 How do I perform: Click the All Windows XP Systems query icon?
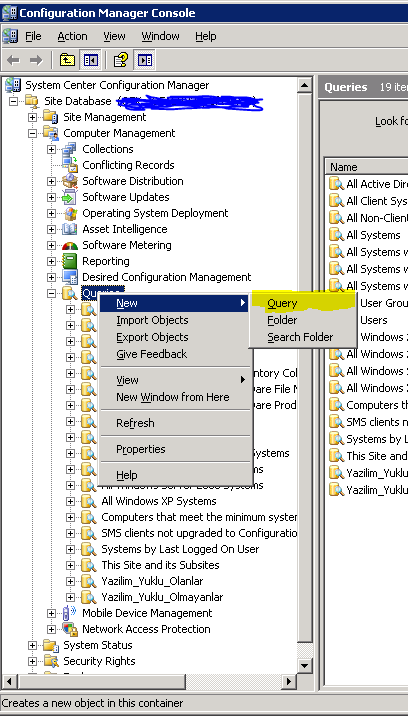89,501
